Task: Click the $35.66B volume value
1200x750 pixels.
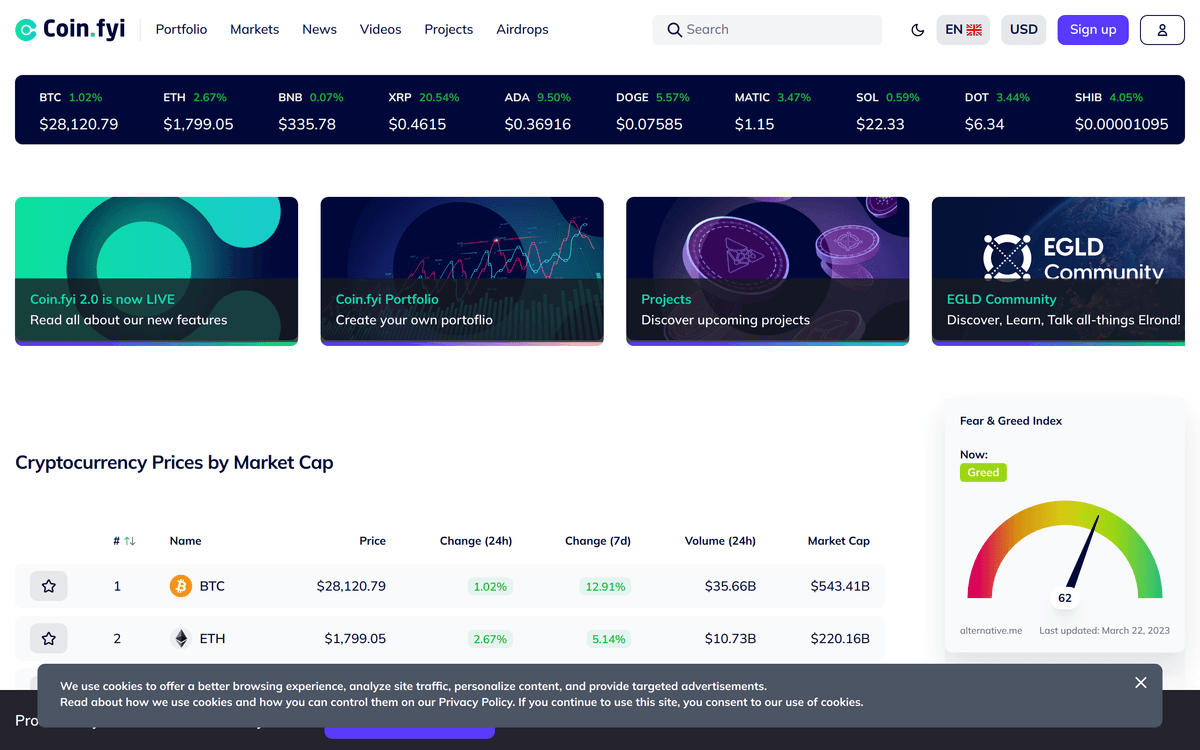Action: coord(730,586)
